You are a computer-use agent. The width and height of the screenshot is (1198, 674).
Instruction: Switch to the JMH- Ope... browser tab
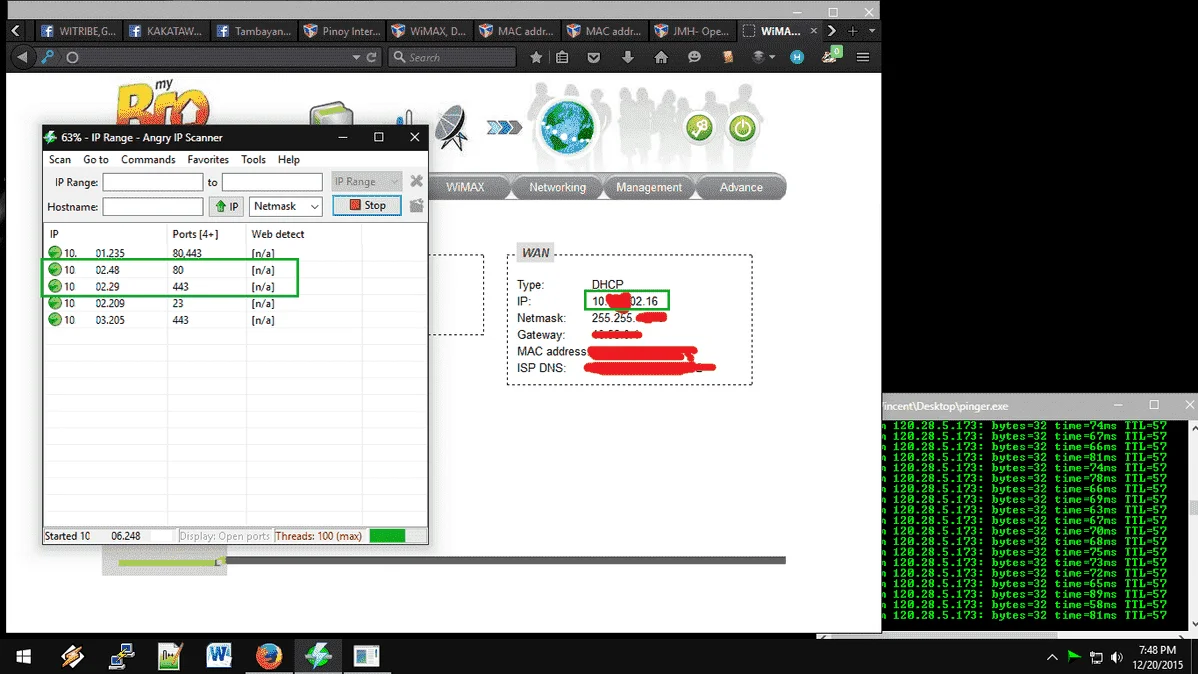692,31
